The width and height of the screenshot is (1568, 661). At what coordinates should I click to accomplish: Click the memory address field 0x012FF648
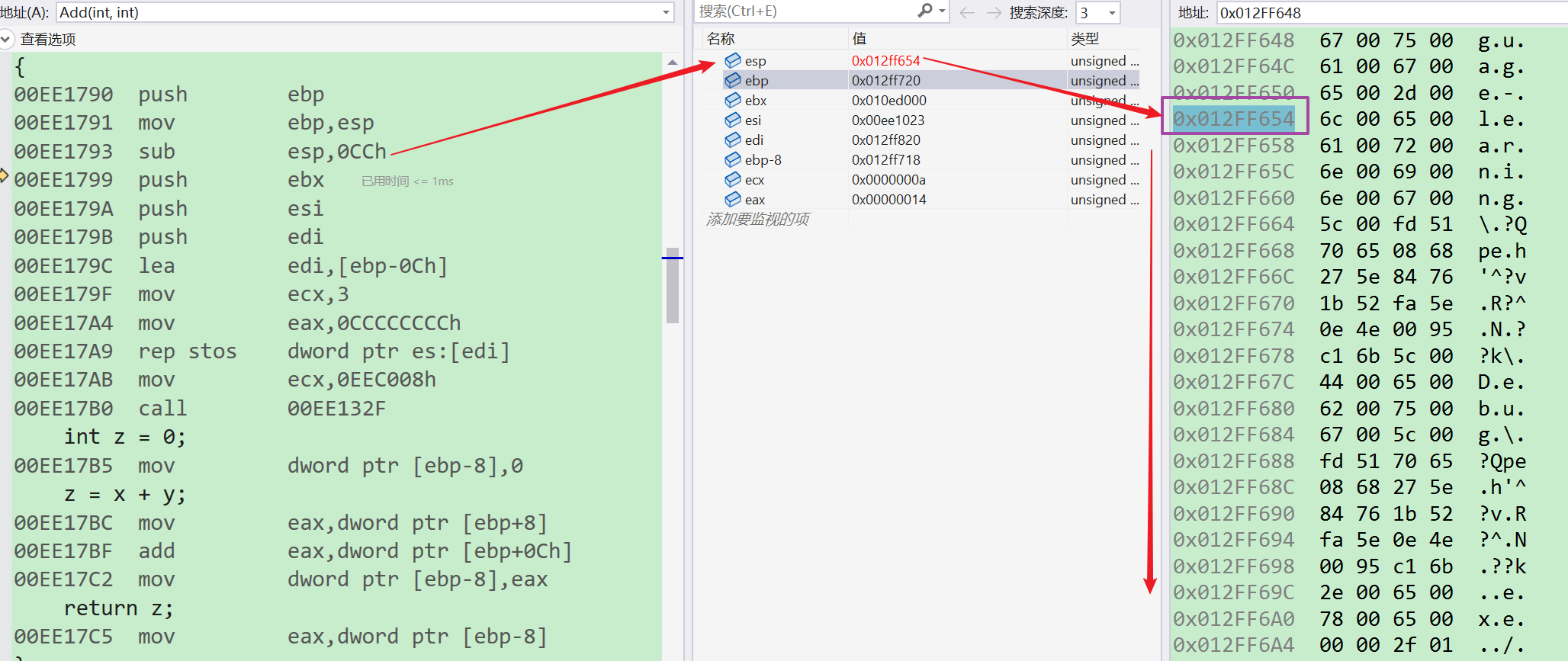point(1390,12)
